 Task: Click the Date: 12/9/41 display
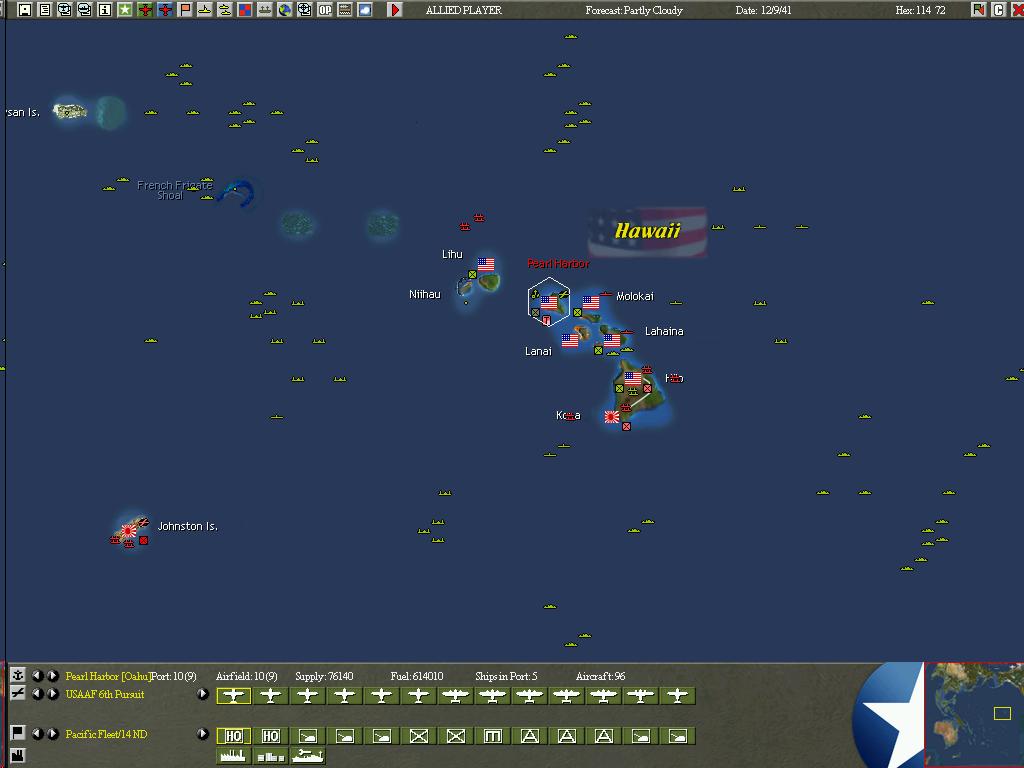[763, 10]
